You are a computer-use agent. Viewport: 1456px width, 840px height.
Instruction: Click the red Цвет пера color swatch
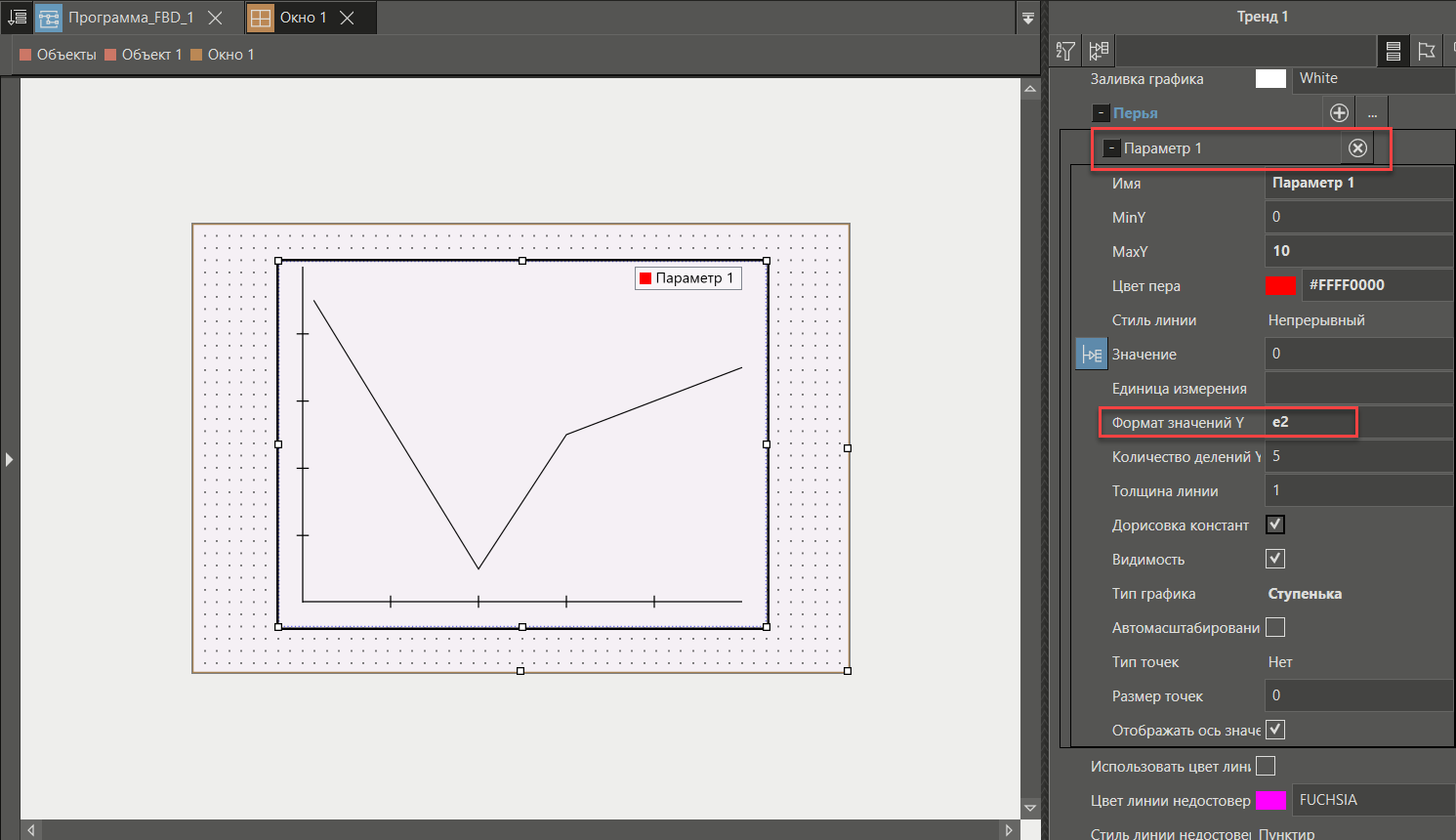click(x=1280, y=285)
